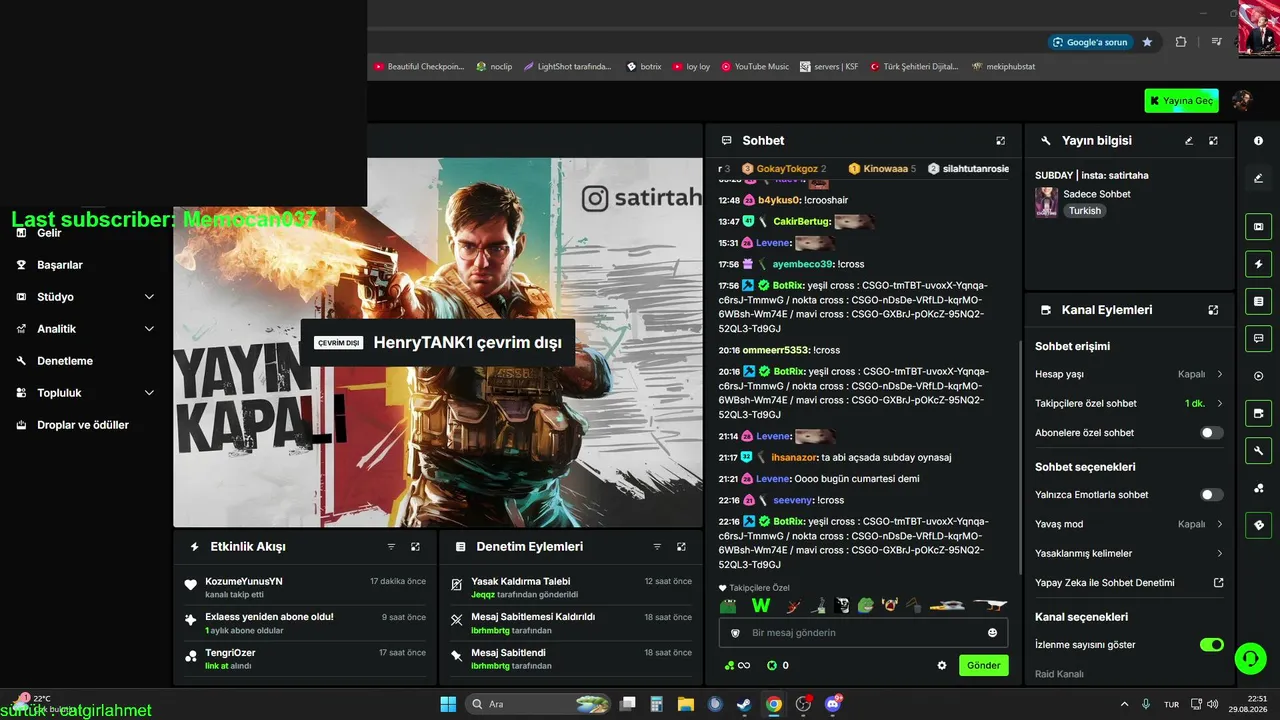Toggle the wrench moderation icon in right sidebar
1280x720 pixels.
[x=1259, y=450]
